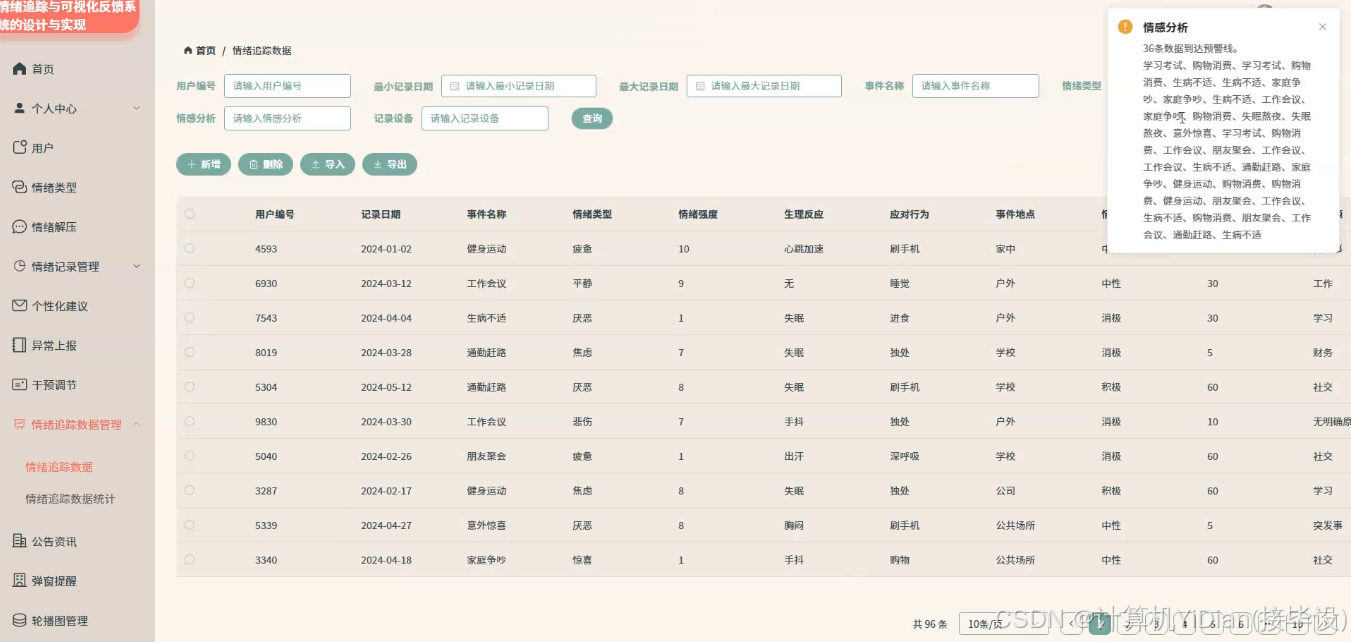
Task: Open 公告资讯 menu item
Action: coord(54,541)
